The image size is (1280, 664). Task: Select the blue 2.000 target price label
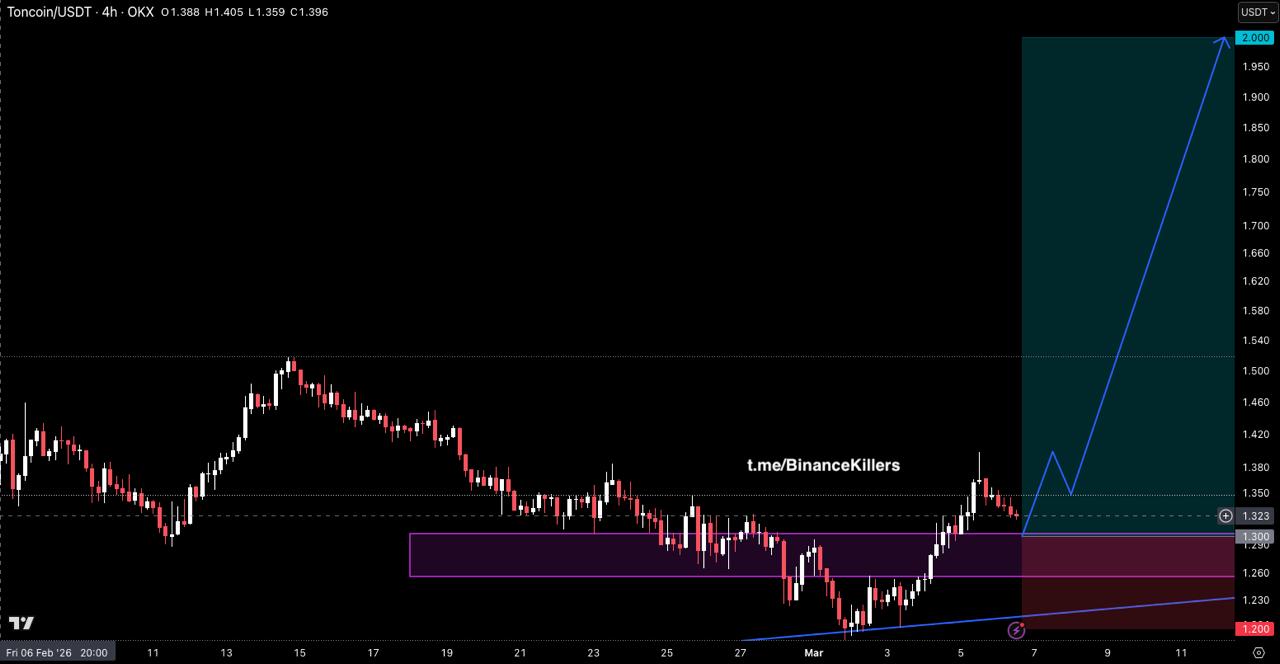point(1254,38)
